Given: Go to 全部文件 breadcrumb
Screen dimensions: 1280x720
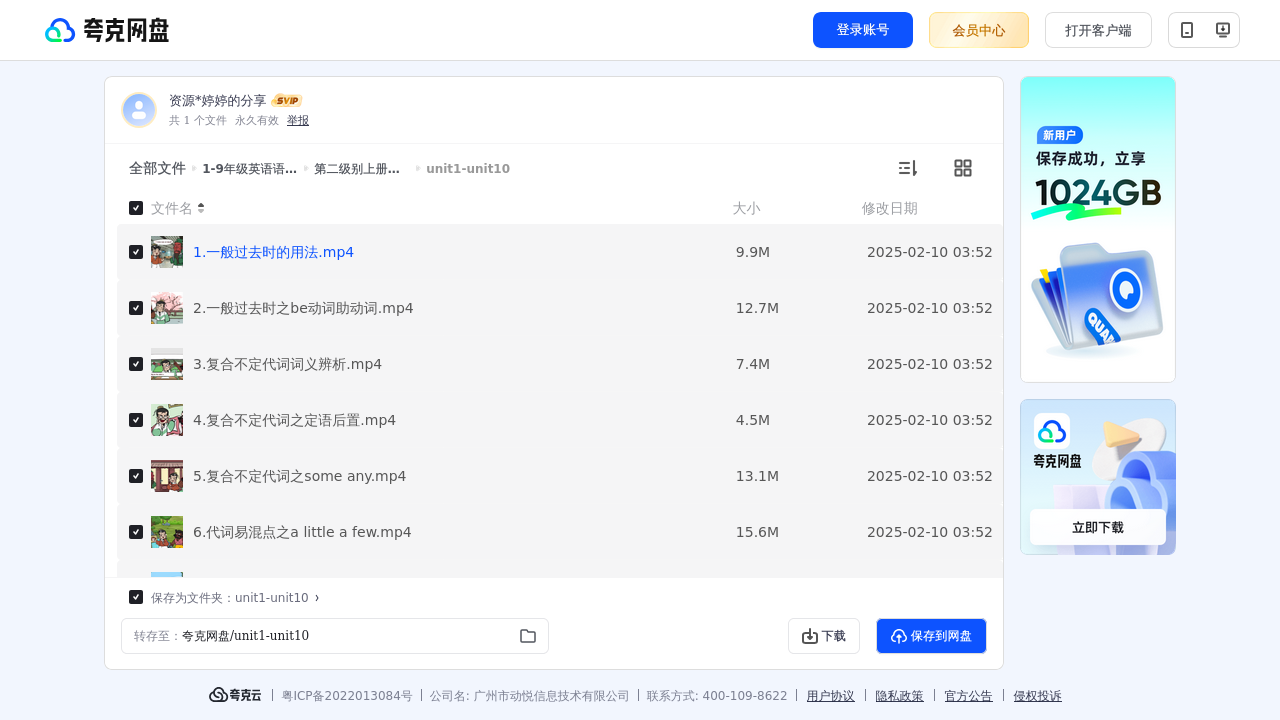Looking at the screenshot, I should tap(157, 168).
